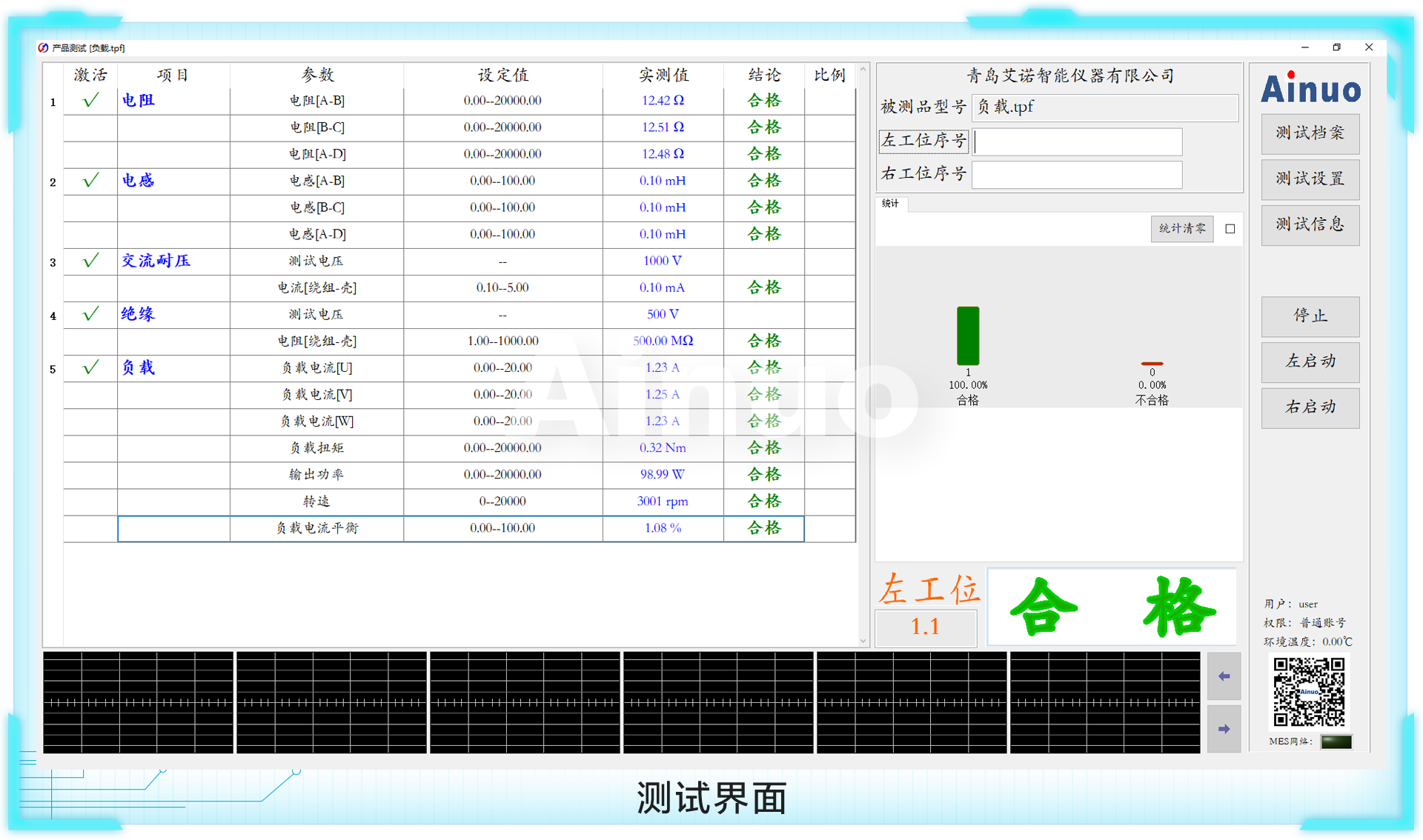Click the left arrow navigation button

(x=1224, y=676)
